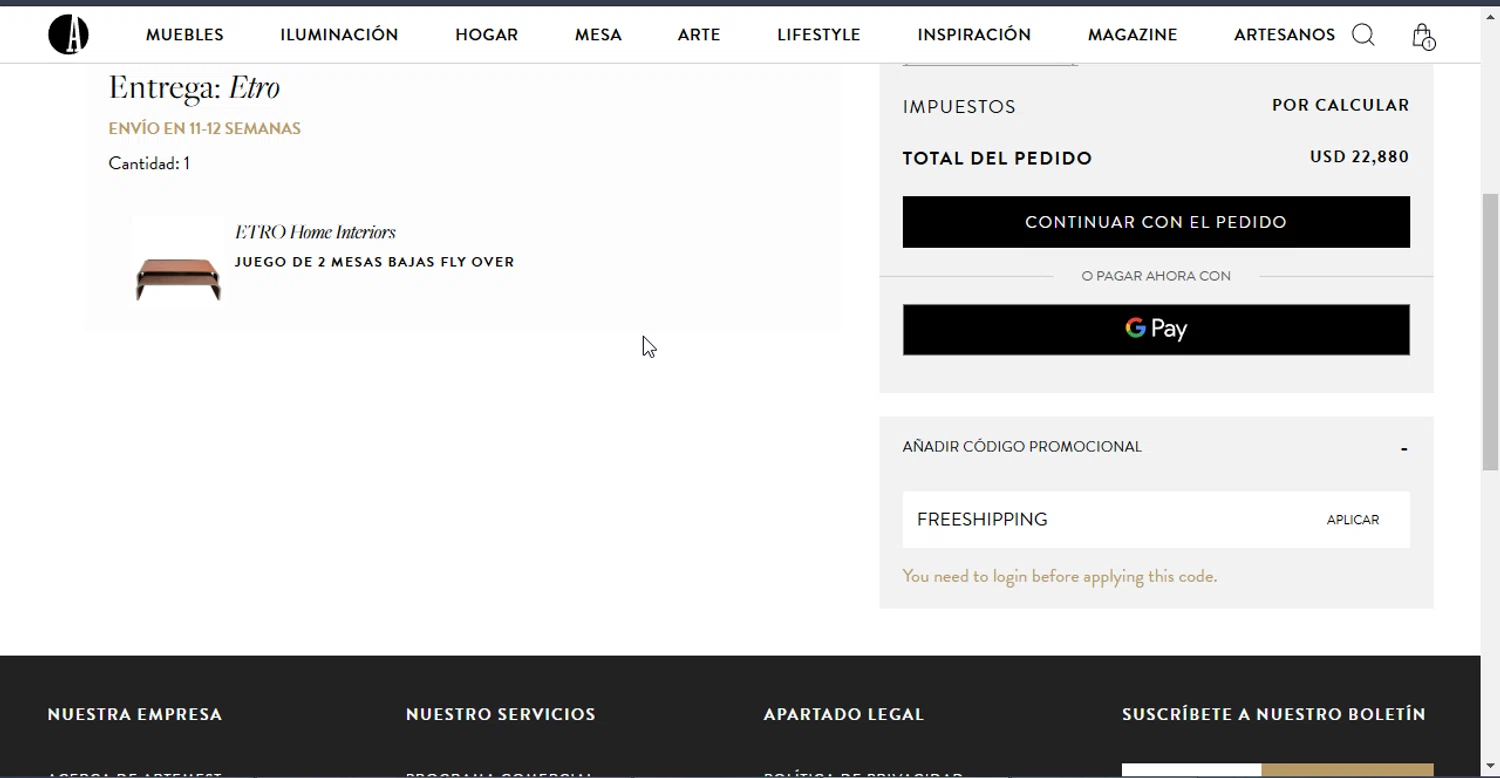This screenshot has height=778, width=1500.
Task: Click the Apartado Legal footer heading
Action: 844,714
